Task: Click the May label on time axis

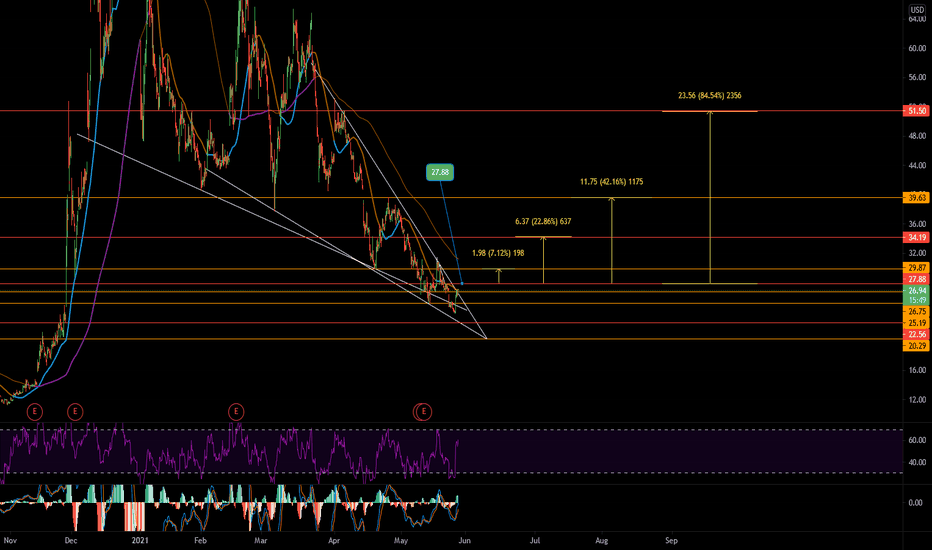Action: [x=401, y=541]
